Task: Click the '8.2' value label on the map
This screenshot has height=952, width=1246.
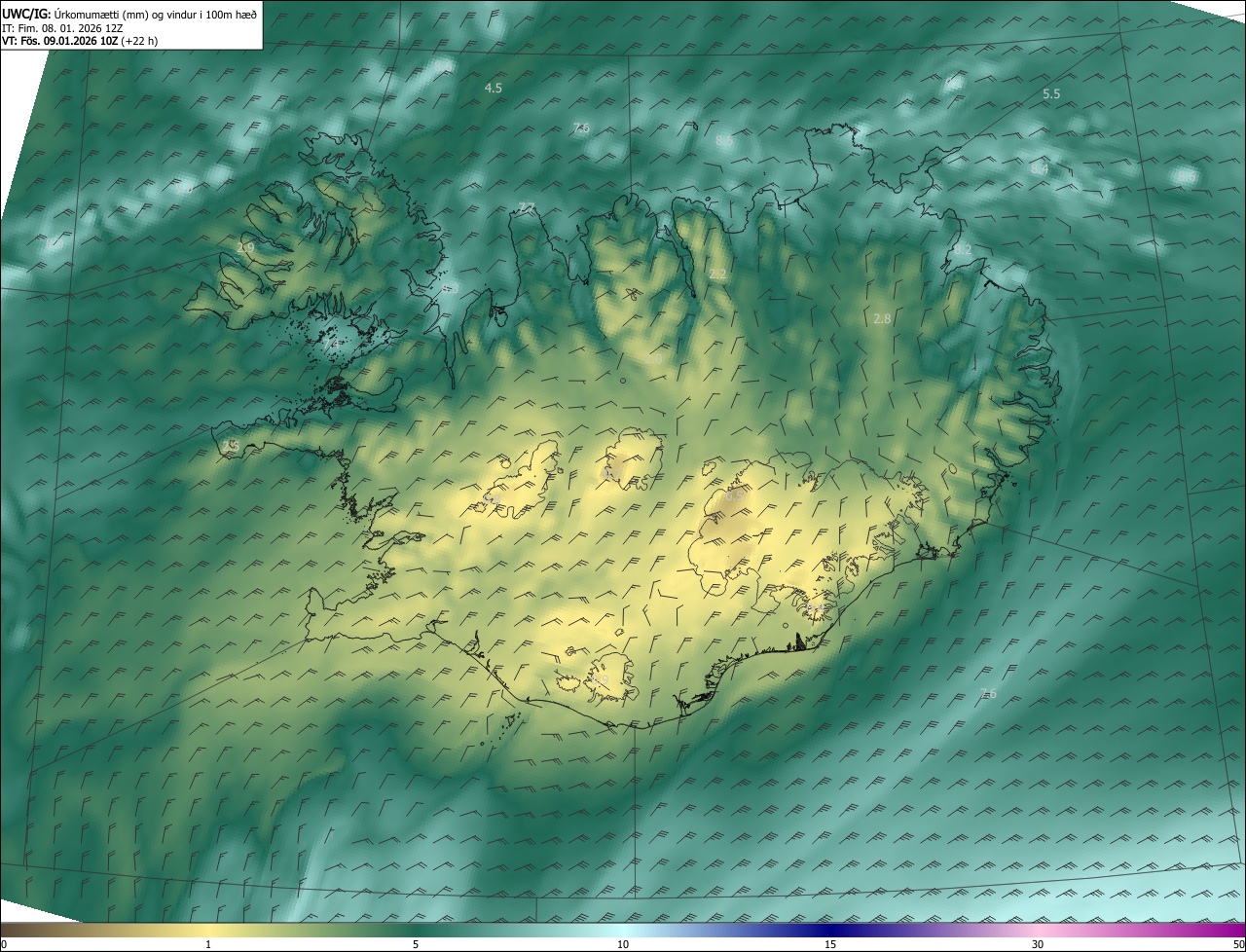Action: pyautogui.click(x=963, y=250)
